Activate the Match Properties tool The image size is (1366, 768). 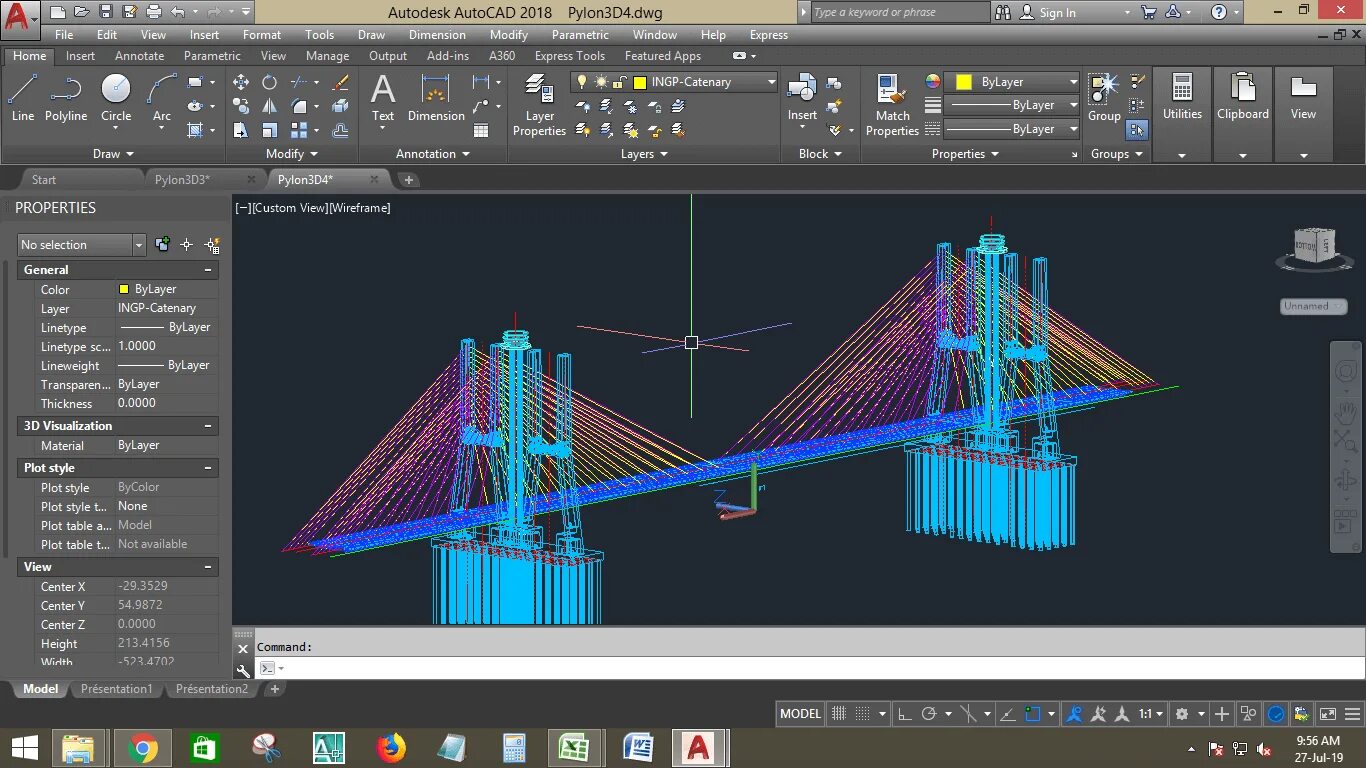tap(892, 105)
